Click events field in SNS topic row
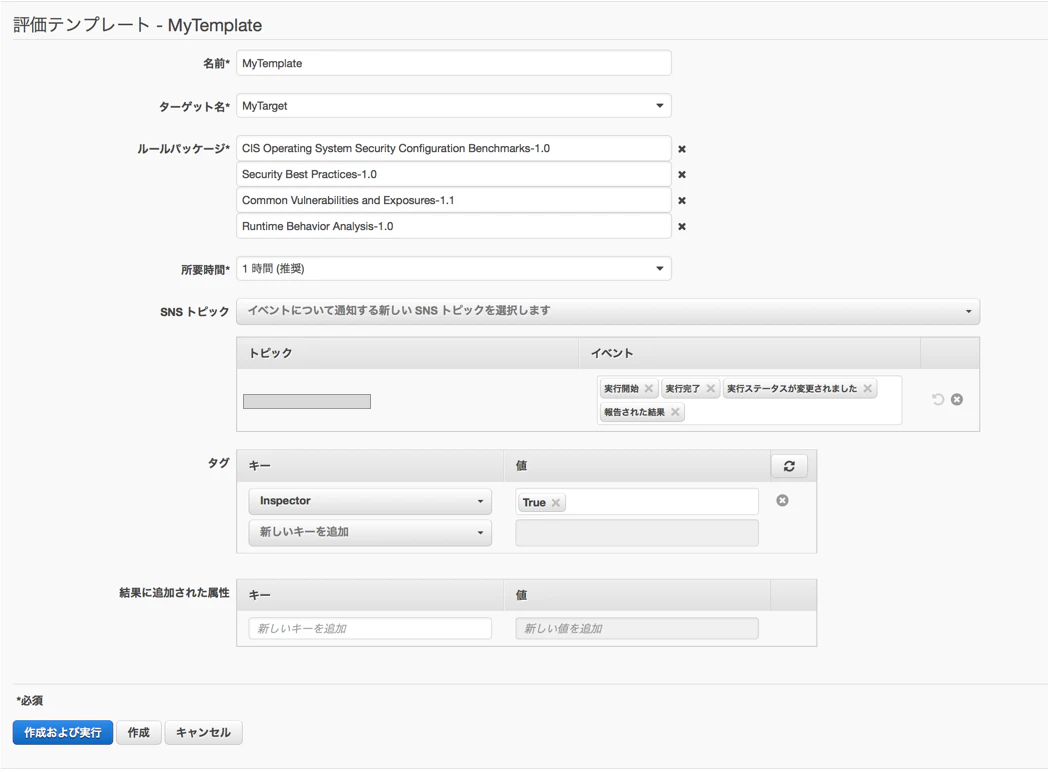Image resolution: width=1048 pixels, height=773 pixels. coord(749,400)
